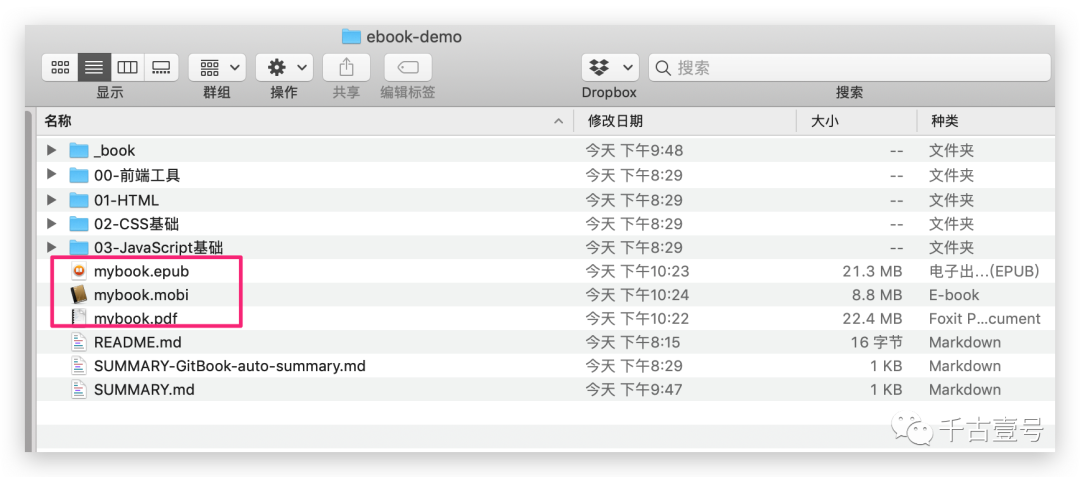This screenshot has height=477, width=1080.
Task: Select the 01-HTML folder name
Action: click(x=126, y=200)
